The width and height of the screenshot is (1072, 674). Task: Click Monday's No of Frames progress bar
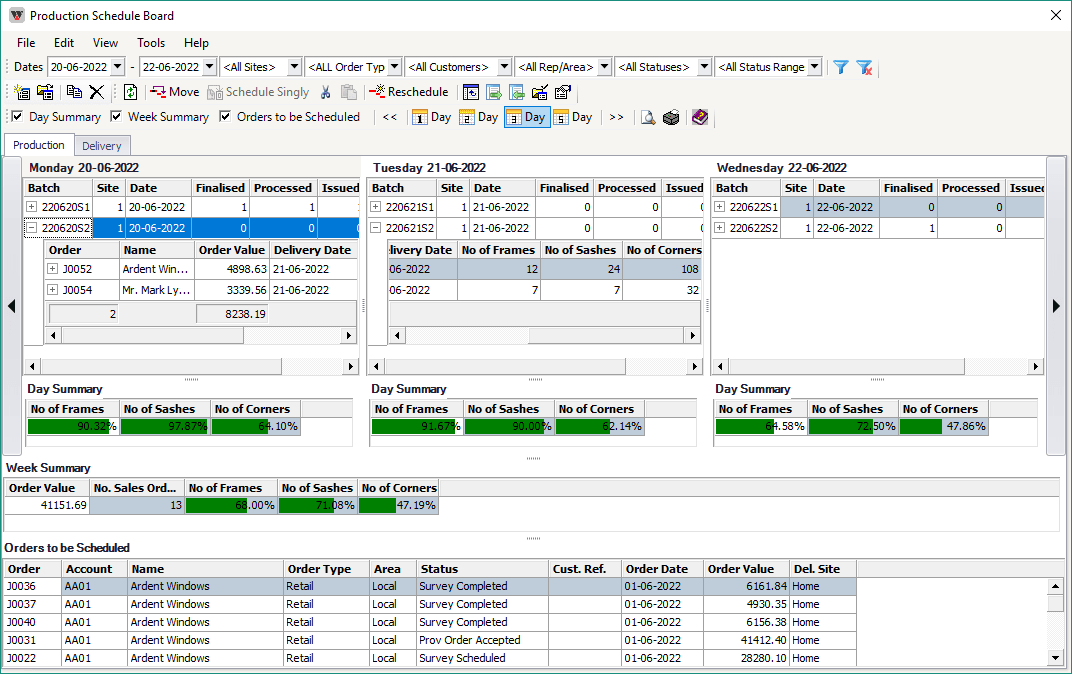pos(73,426)
